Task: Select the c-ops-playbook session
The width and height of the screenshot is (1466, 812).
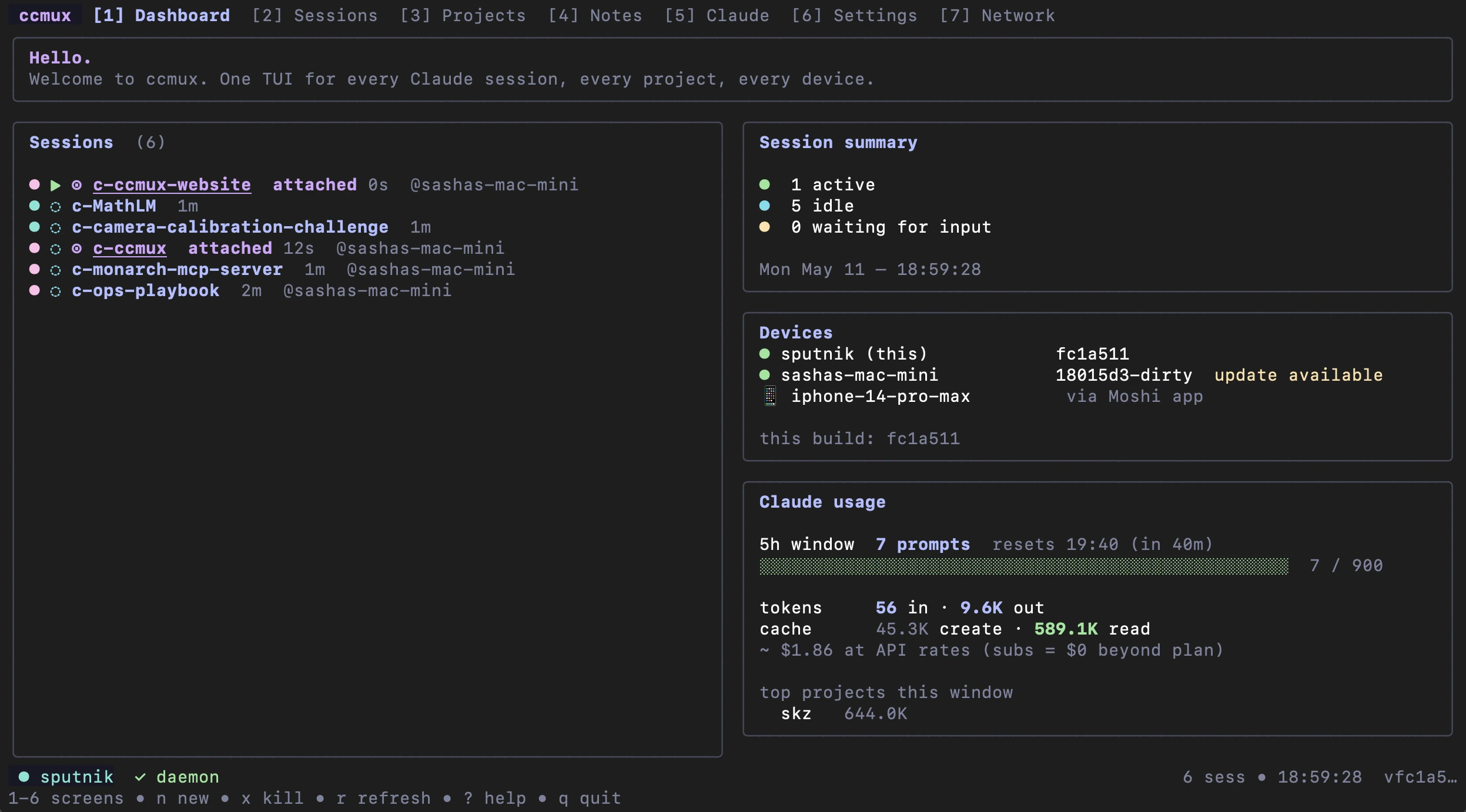Action: 146,290
